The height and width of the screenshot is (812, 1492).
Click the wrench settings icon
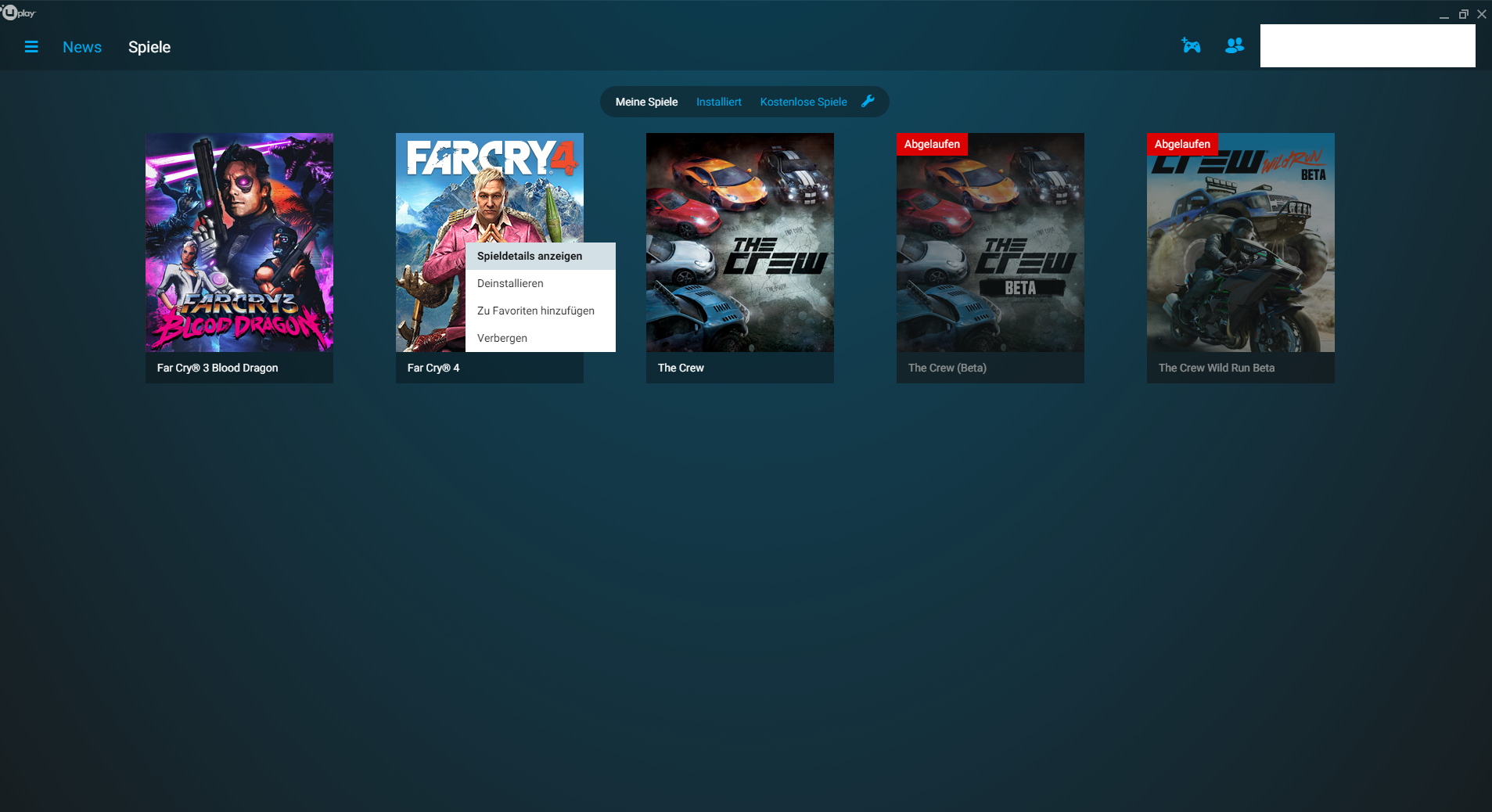[868, 101]
